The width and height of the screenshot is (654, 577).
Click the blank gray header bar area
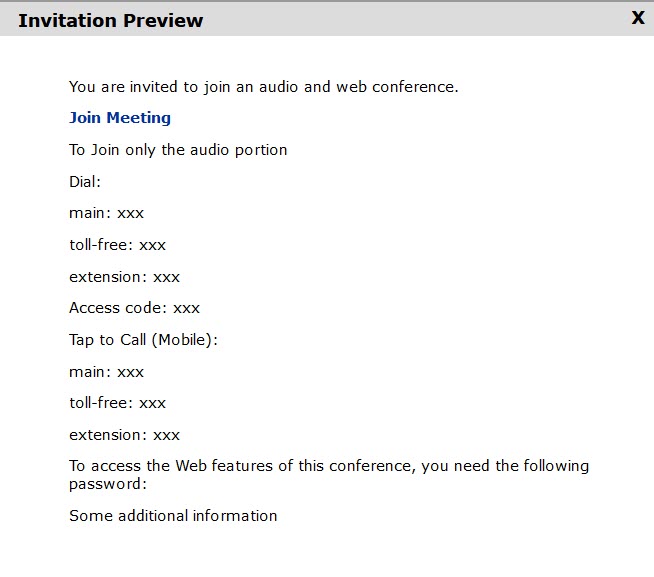point(420,20)
